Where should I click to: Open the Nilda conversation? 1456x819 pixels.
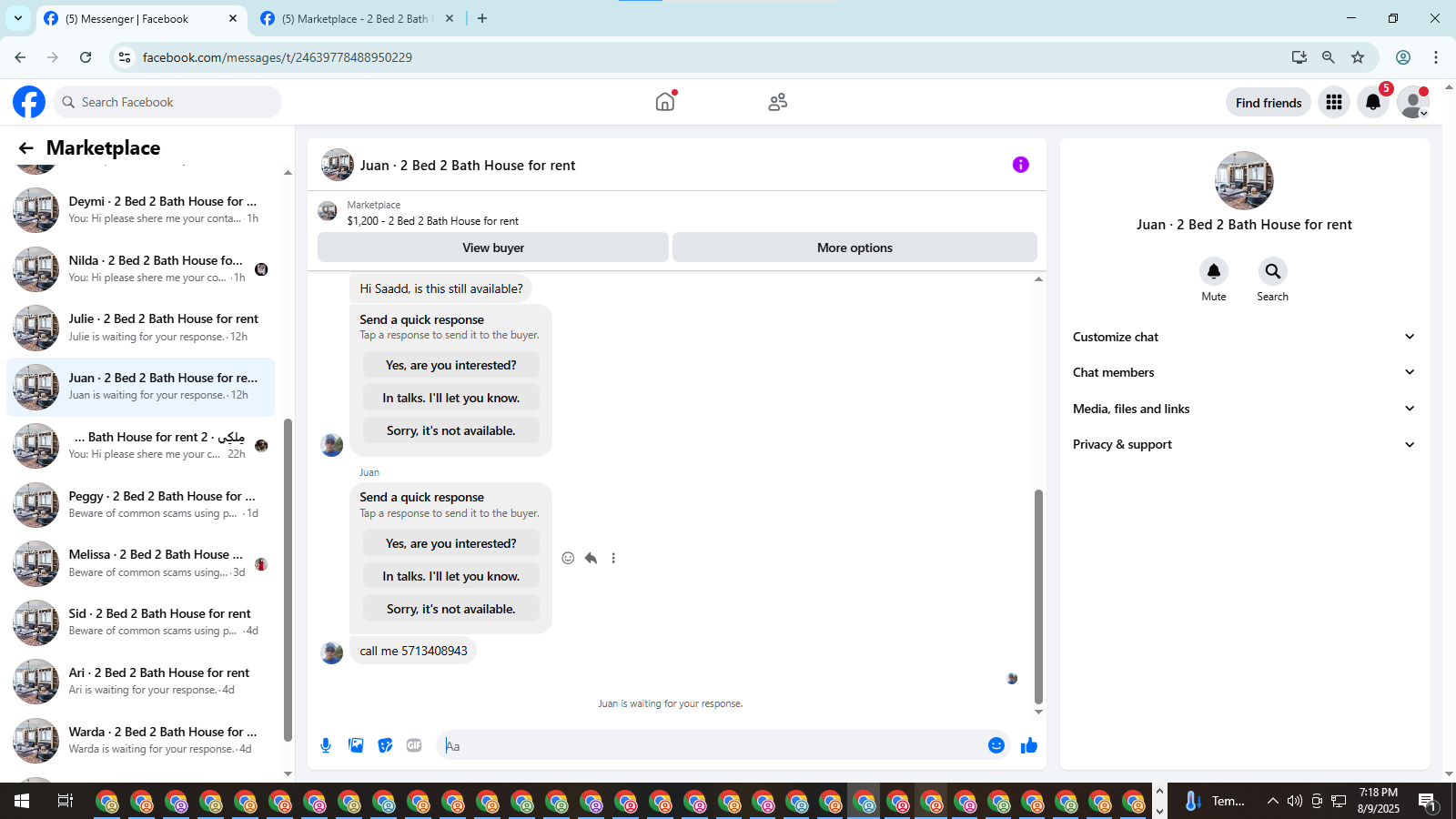(141, 269)
